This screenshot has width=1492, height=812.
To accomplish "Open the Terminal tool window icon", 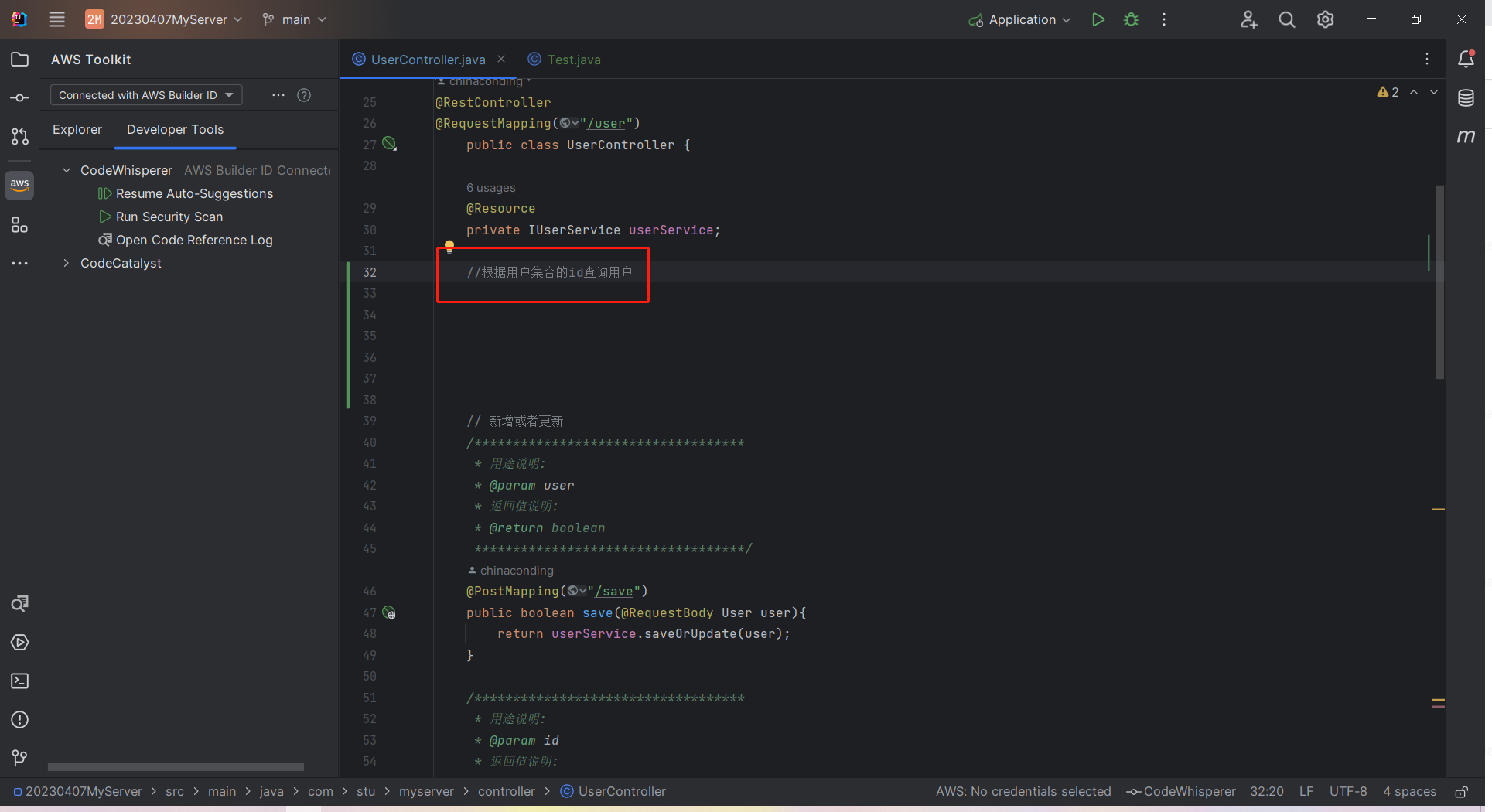I will 19,681.
